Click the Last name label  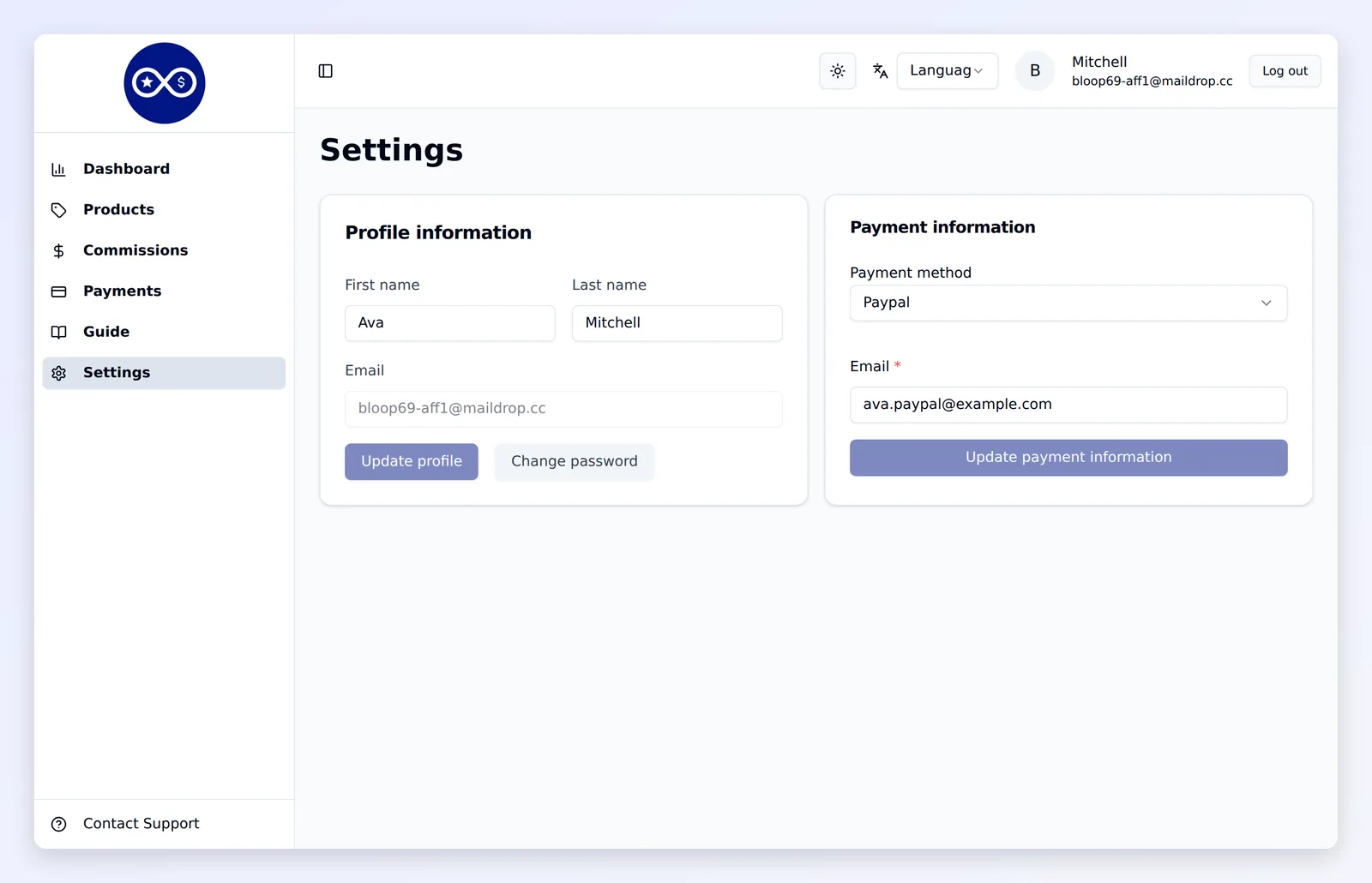click(609, 285)
